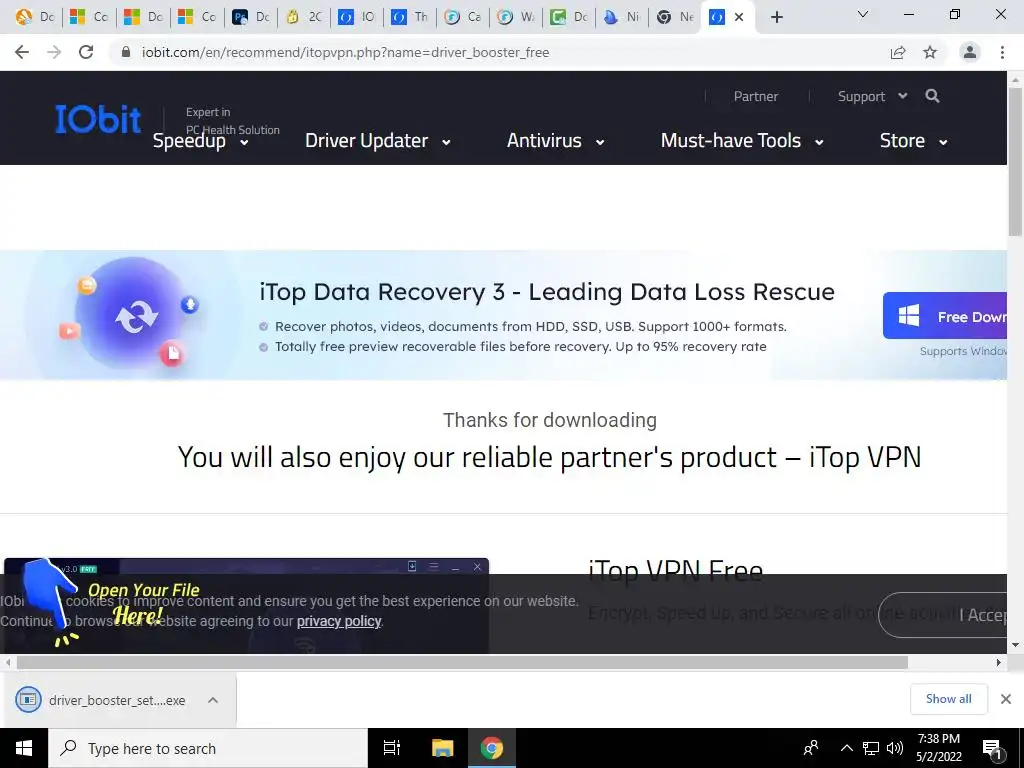
Task: Close the current active tab
Action: coord(739,17)
